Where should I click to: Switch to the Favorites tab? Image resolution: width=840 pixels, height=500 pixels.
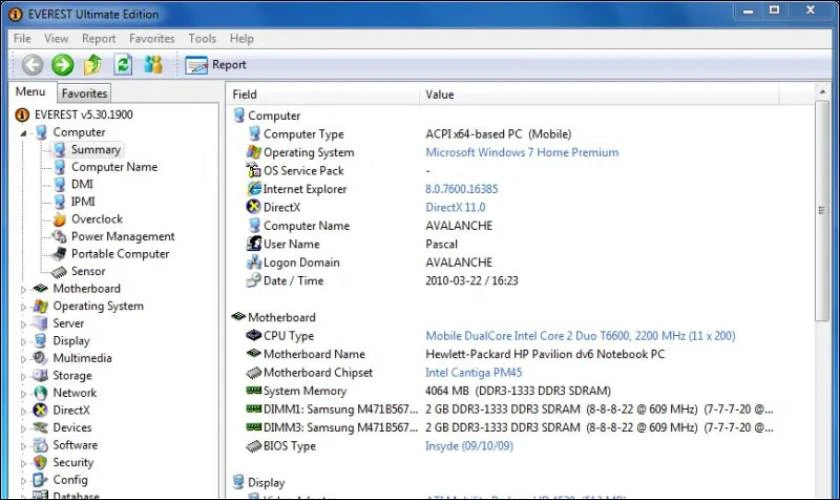84,93
